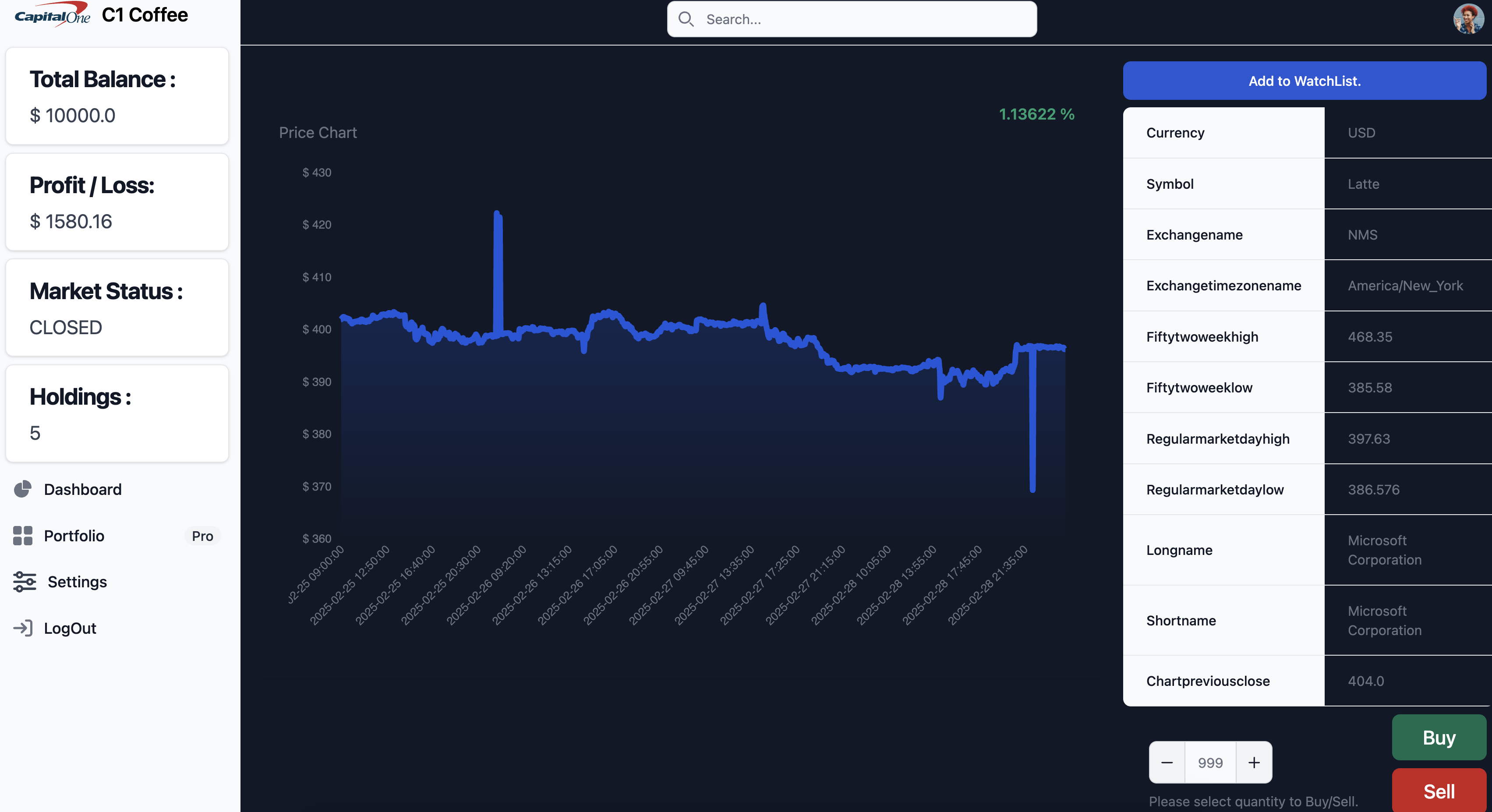This screenshot has height=812, width=1492.
Task: Select the Total Balance card
Action: [117, 96]
